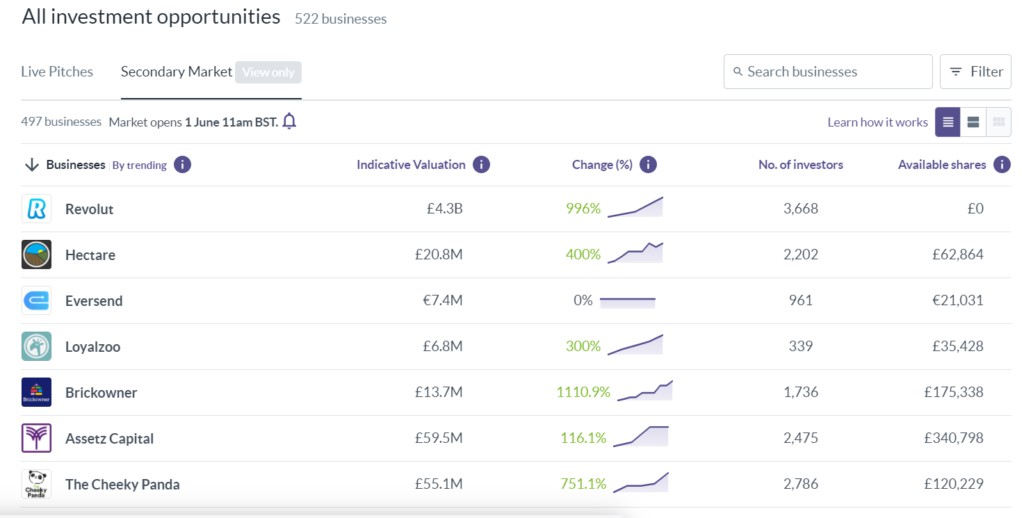Click the £62,864 available shares value
The width and height of the screenshot is (1024, 518).
pyautogui.click(x=958, y=255)
